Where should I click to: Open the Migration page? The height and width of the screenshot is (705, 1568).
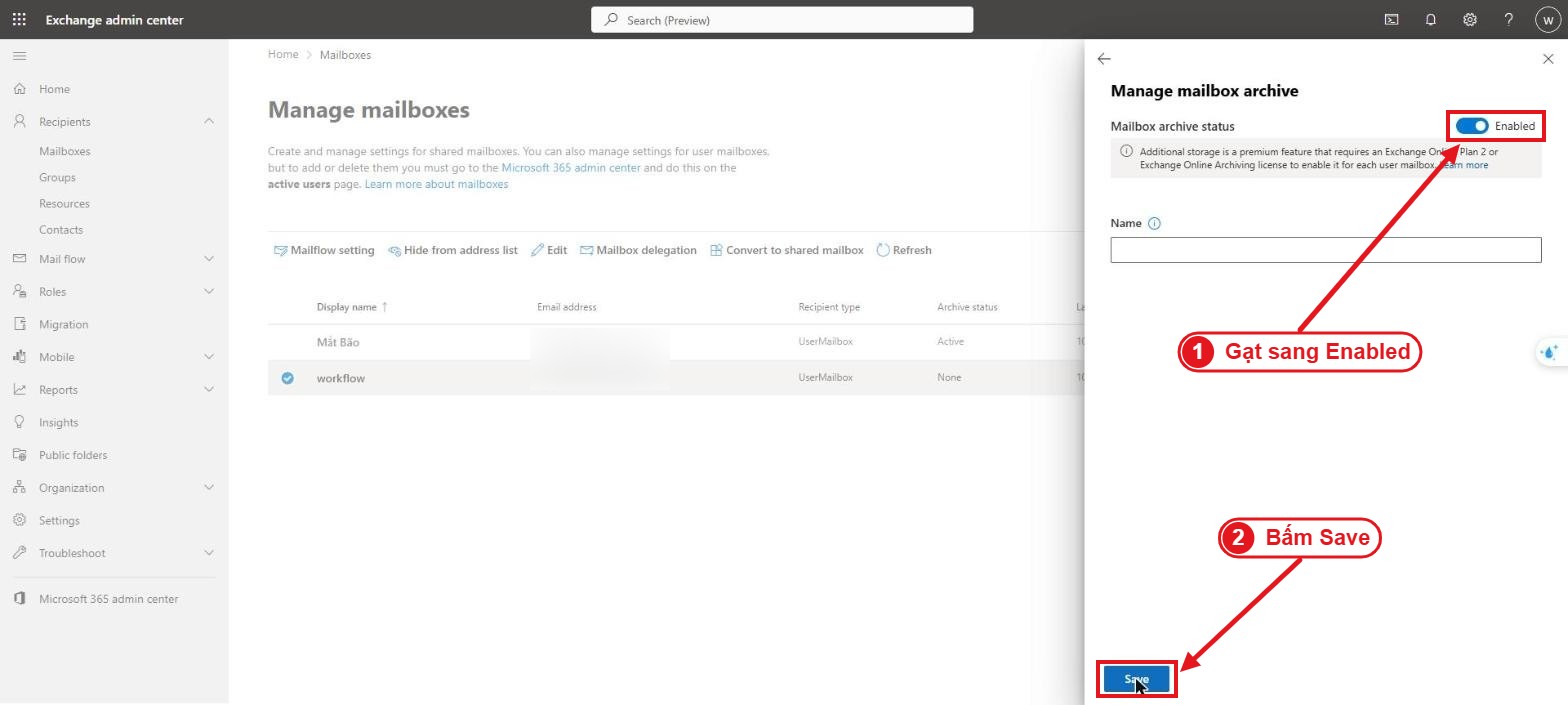coord(63,324)
